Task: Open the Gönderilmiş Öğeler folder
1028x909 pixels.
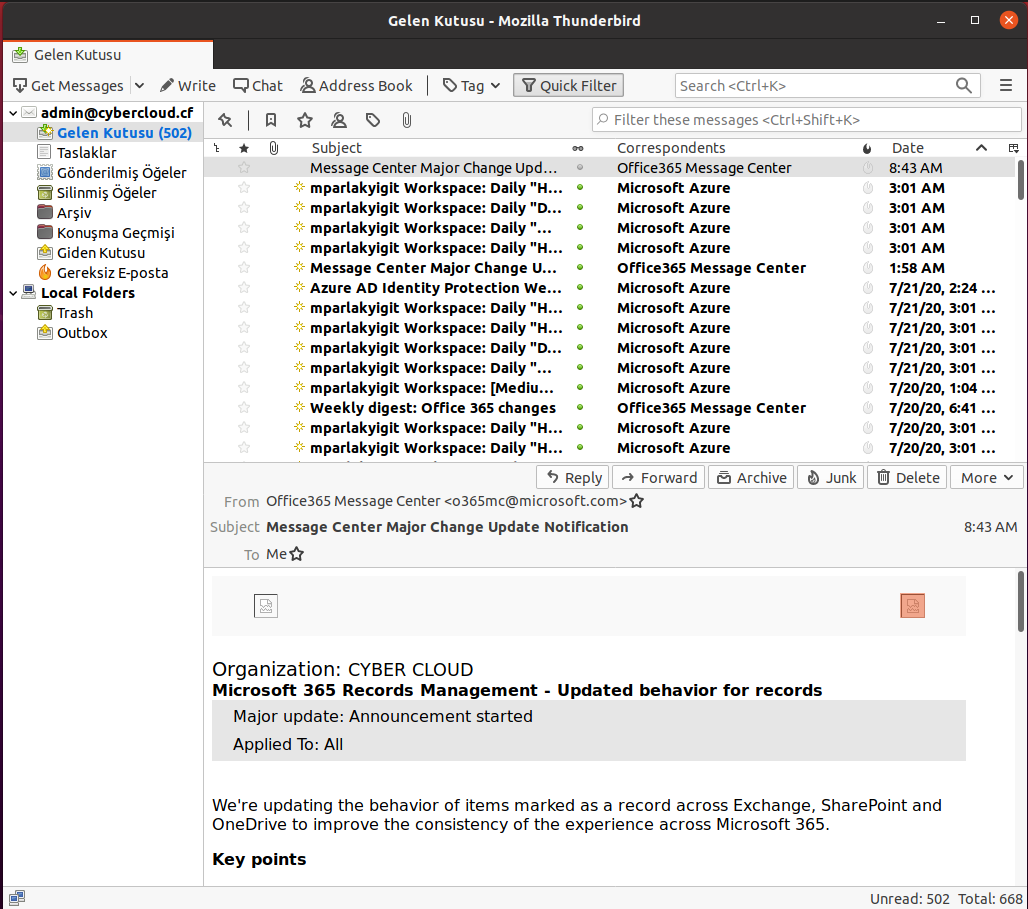Action: pos(121,173)
